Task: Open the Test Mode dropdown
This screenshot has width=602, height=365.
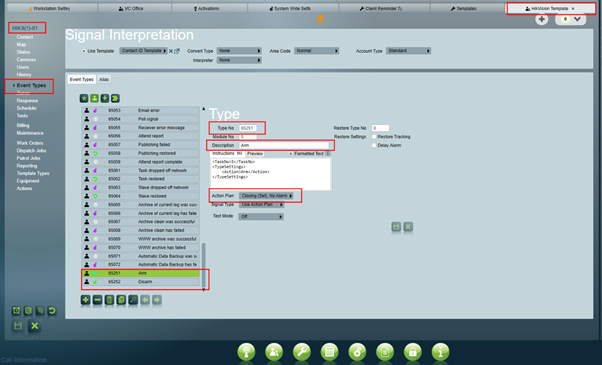Action: pyautogui.click(x=261, y=217)
